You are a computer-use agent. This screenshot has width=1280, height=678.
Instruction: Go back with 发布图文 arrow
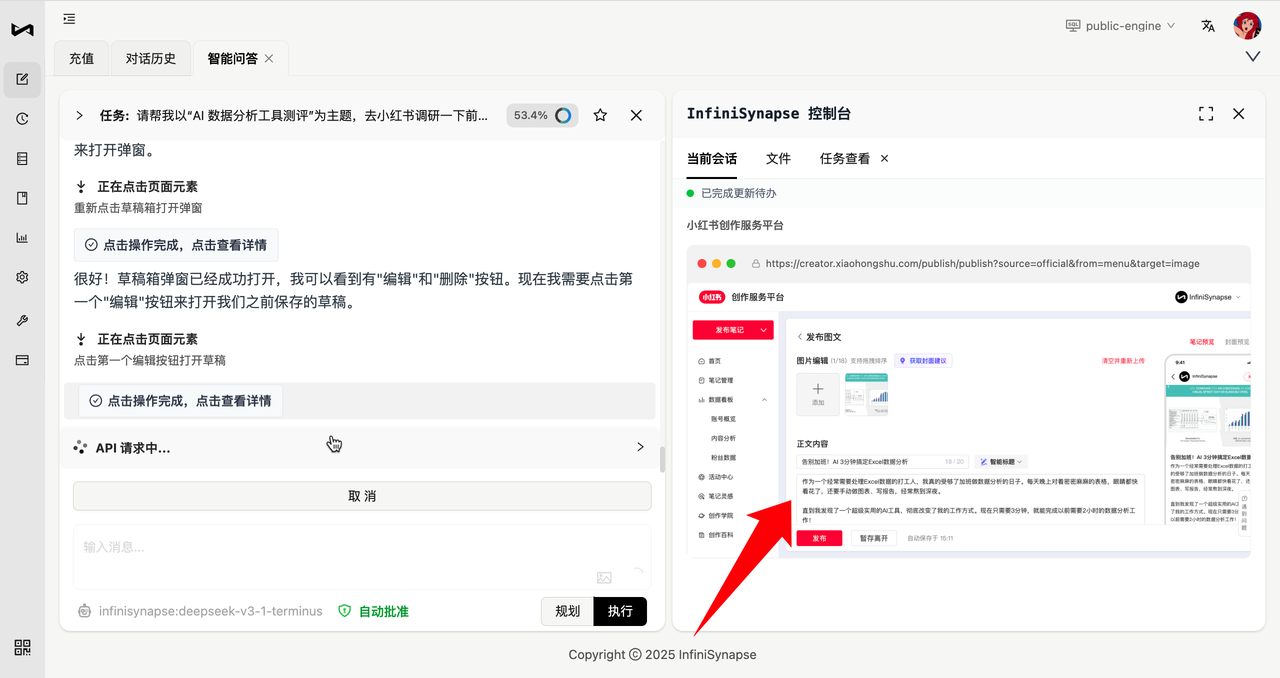pyautogui.click(x=800, y=338)
